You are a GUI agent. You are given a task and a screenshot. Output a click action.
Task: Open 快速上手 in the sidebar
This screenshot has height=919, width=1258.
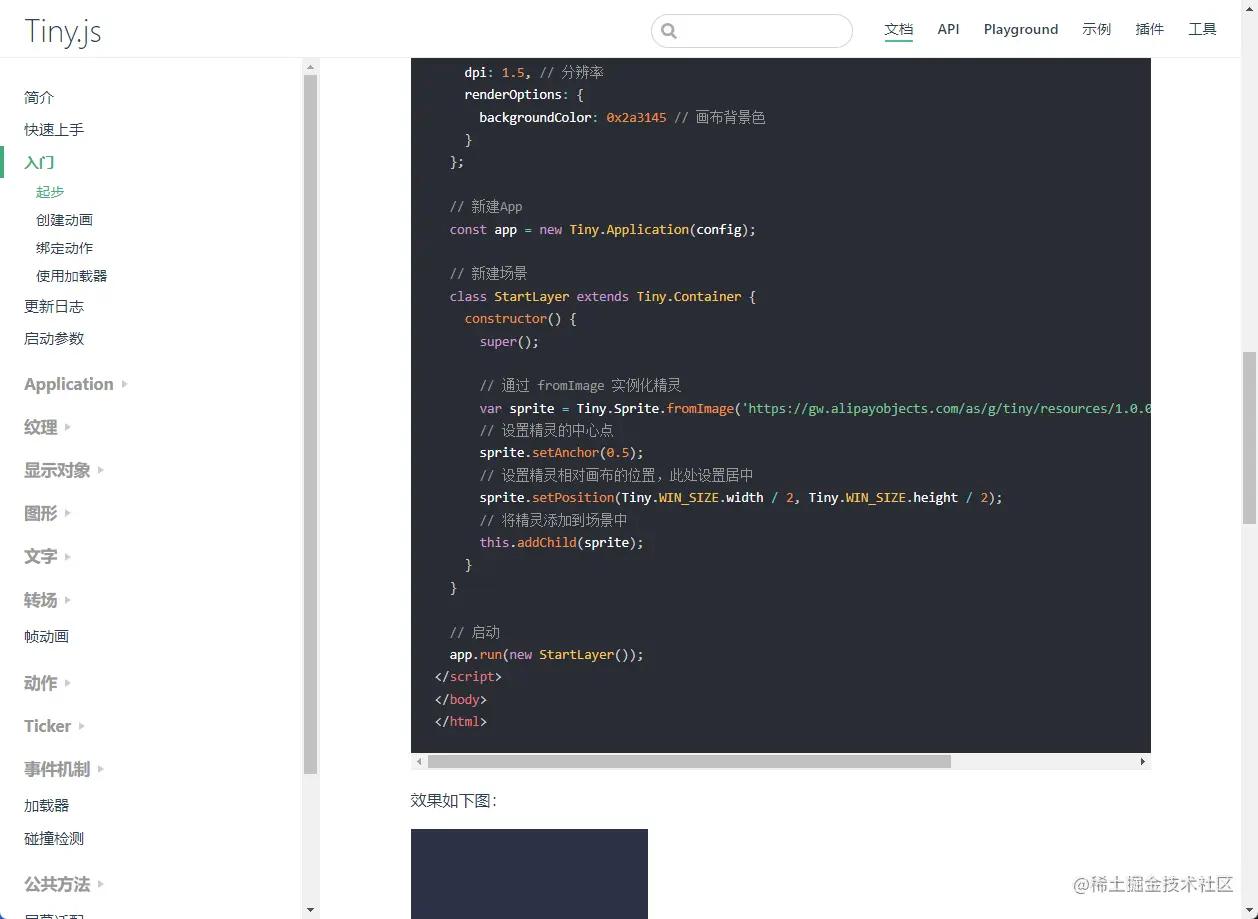click(x=54, y=129)
